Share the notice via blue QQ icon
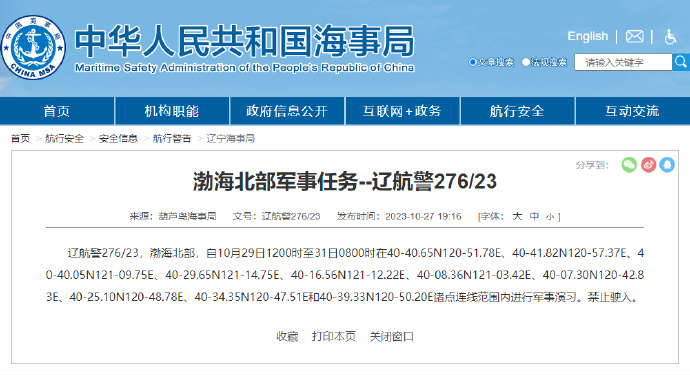This screenshot has height=375, width=690. point(667,165)
